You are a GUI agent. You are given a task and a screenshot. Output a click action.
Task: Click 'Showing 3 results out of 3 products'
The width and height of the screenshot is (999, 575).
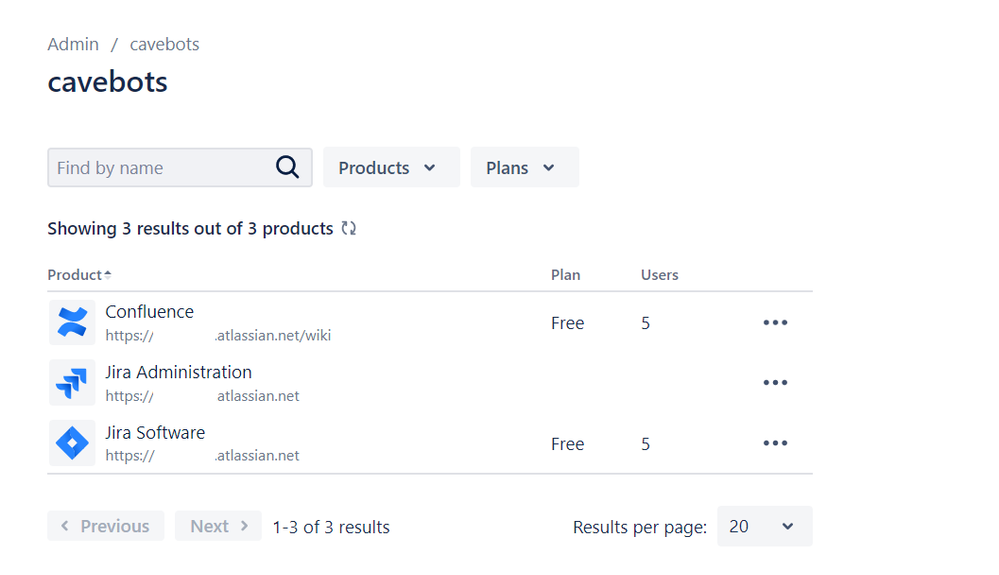(x=190, y=229)
